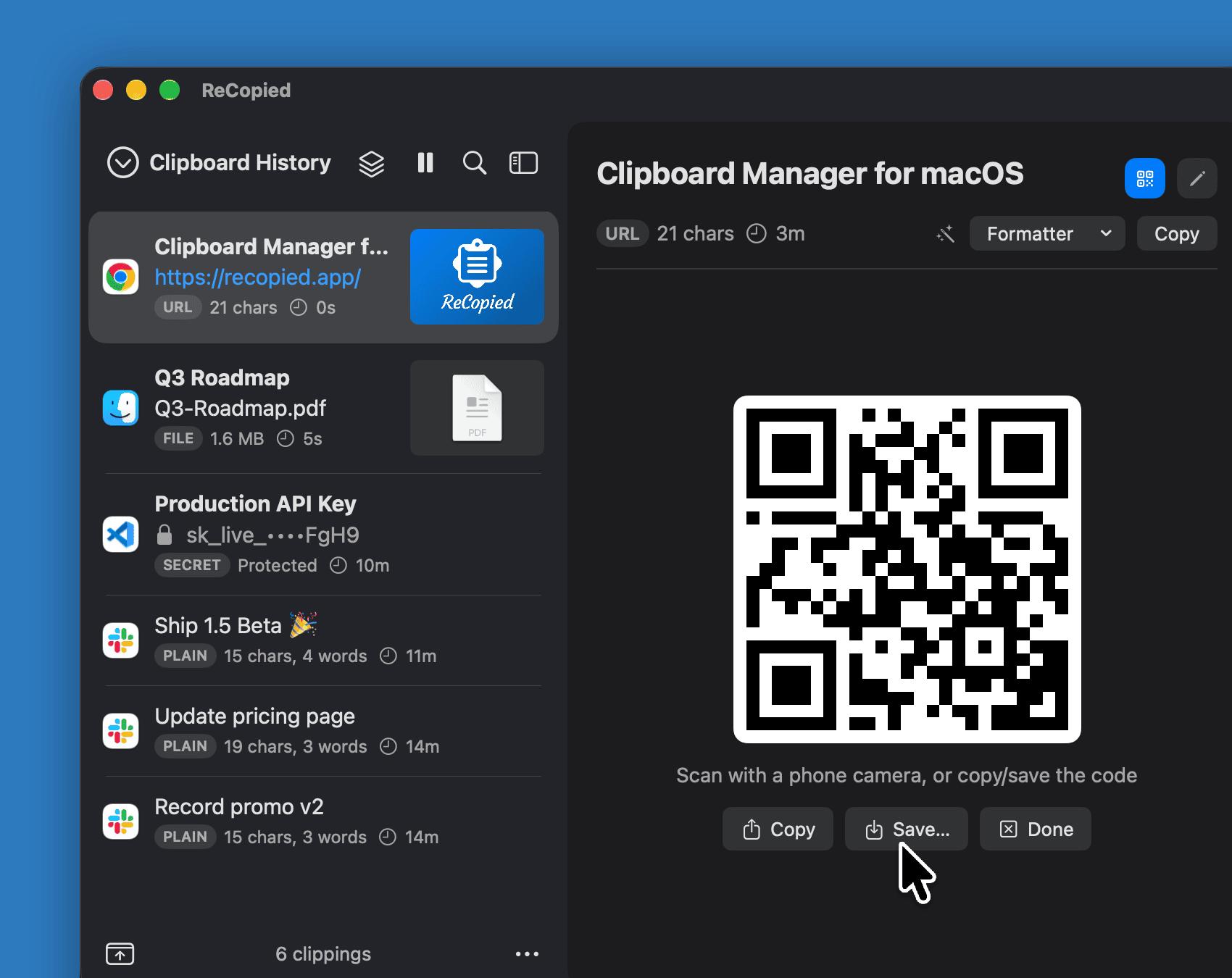Open search in the clipboard toolbar
The width and height of the screenshot is (1232, 978).
pyautogui.click(x=475, y=162)
